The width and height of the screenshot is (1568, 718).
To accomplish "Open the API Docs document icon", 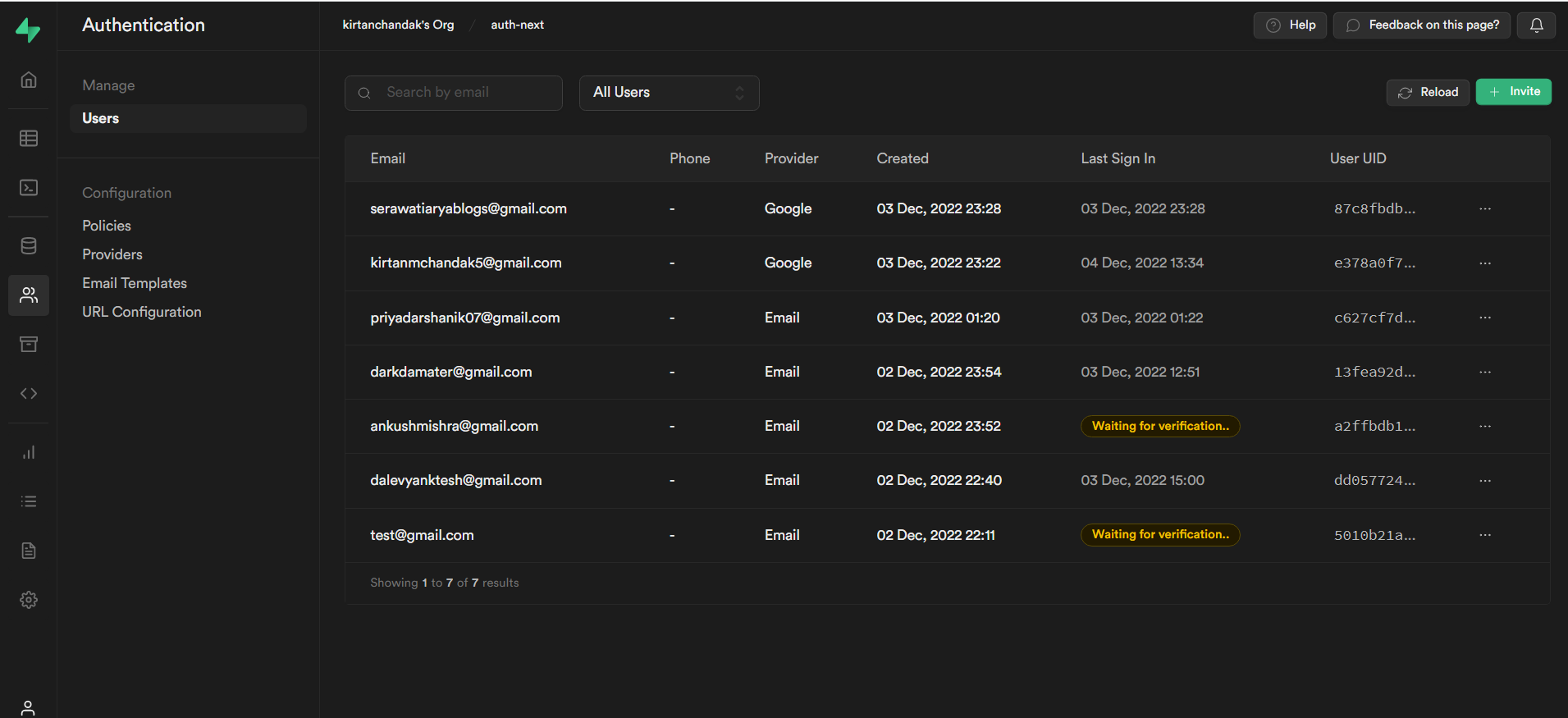I will (29, 551).
